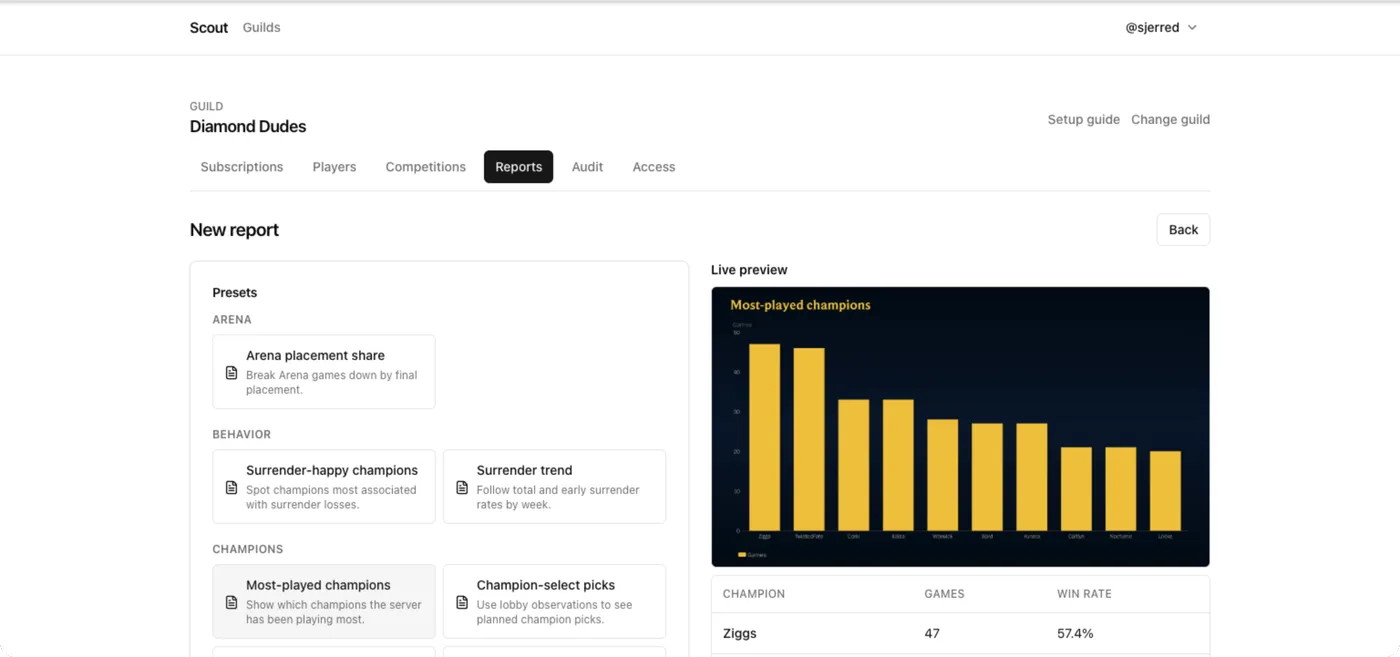Screen dimensions: 1400x657
Task: Select the Reports tab
Action: (x=518, y=167)
